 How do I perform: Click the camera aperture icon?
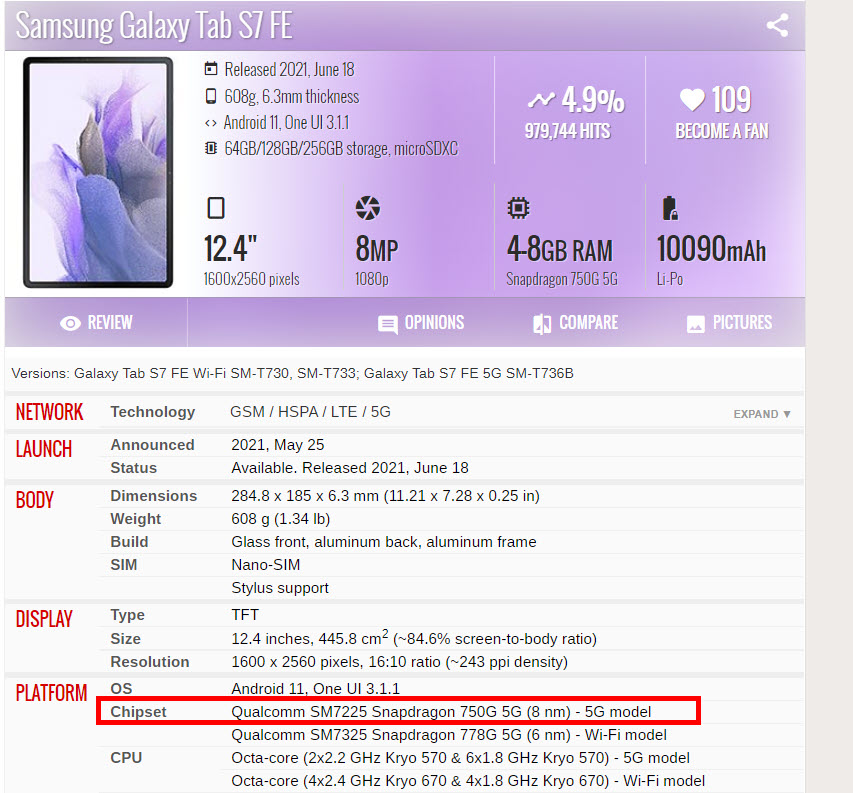pos(368,208)
